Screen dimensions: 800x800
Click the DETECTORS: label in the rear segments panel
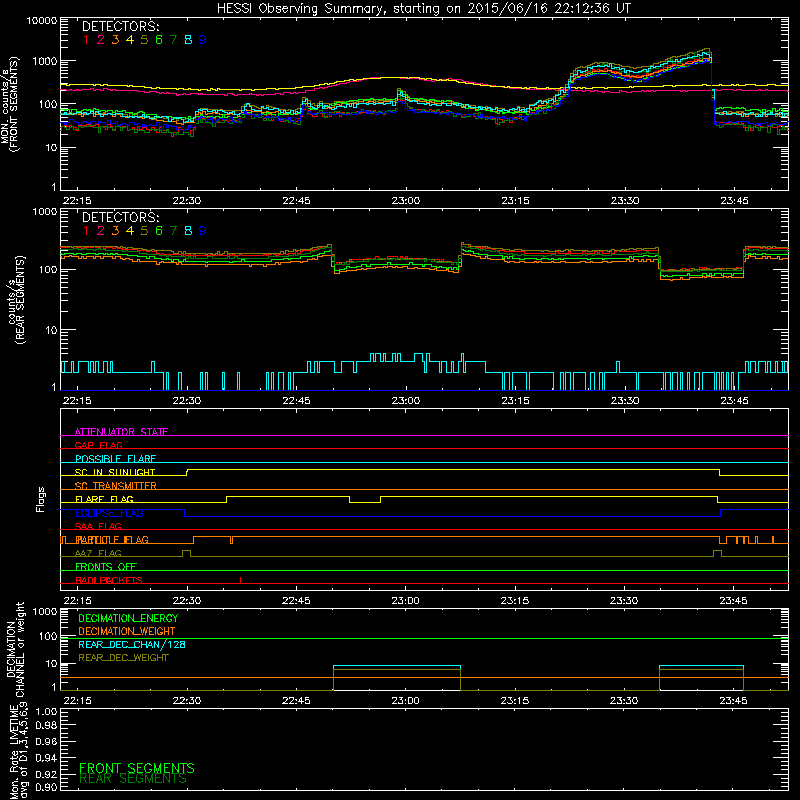point(120,217)
